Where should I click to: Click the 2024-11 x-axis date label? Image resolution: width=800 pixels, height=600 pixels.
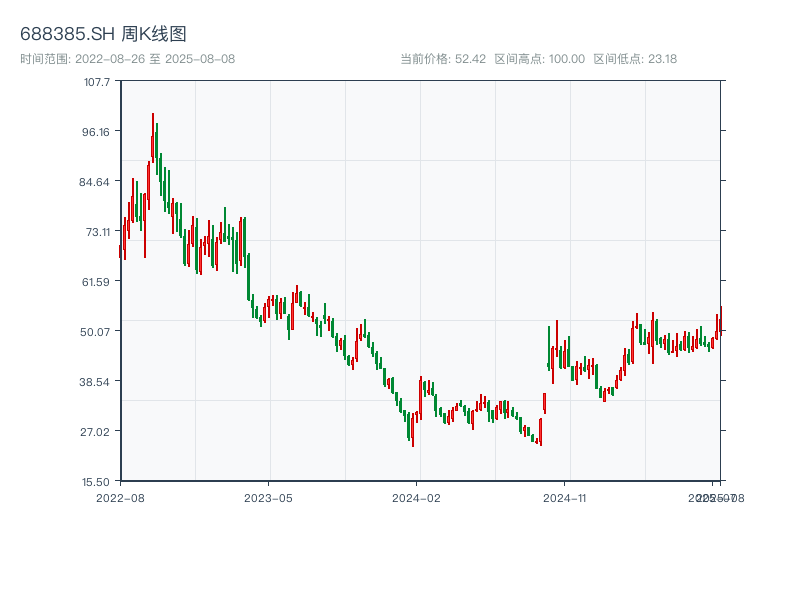pyautogui.click(x=566, y=497)
